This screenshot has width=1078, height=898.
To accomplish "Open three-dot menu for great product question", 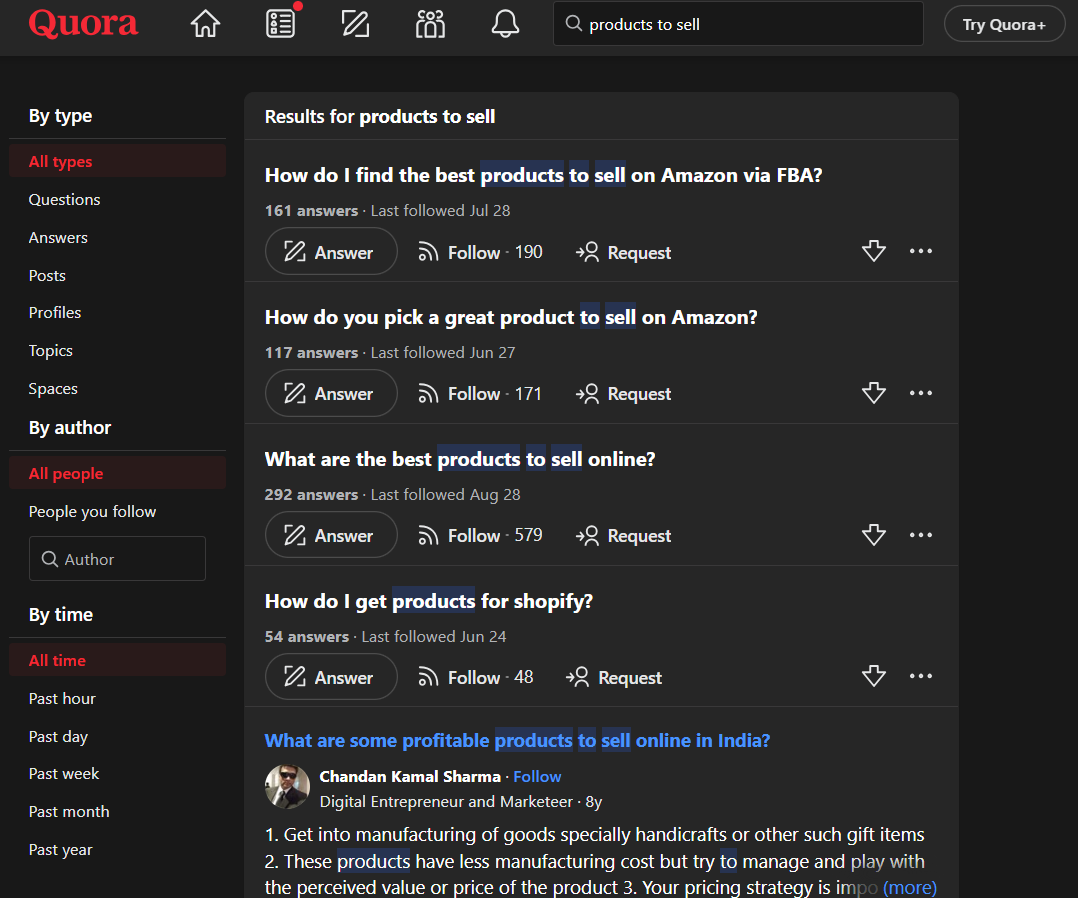I will 920,394.
